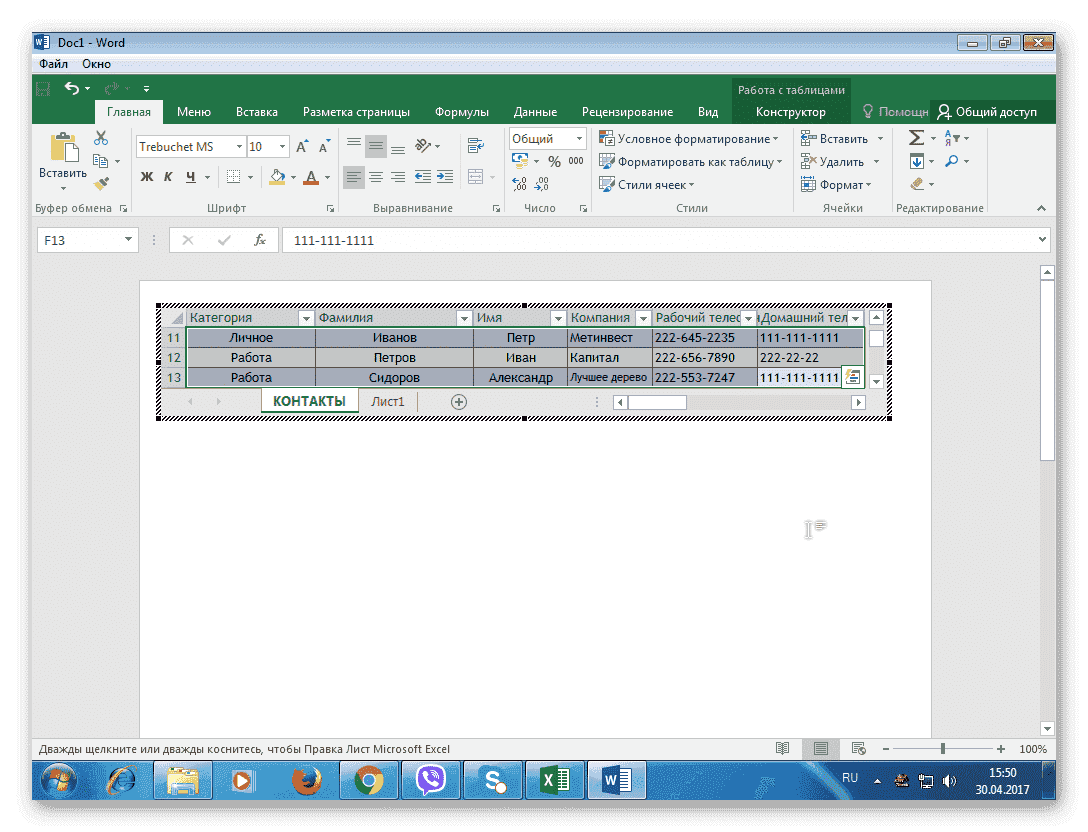
Task: Toggle center horizontal alignment
Action: (x=376, y=177)
